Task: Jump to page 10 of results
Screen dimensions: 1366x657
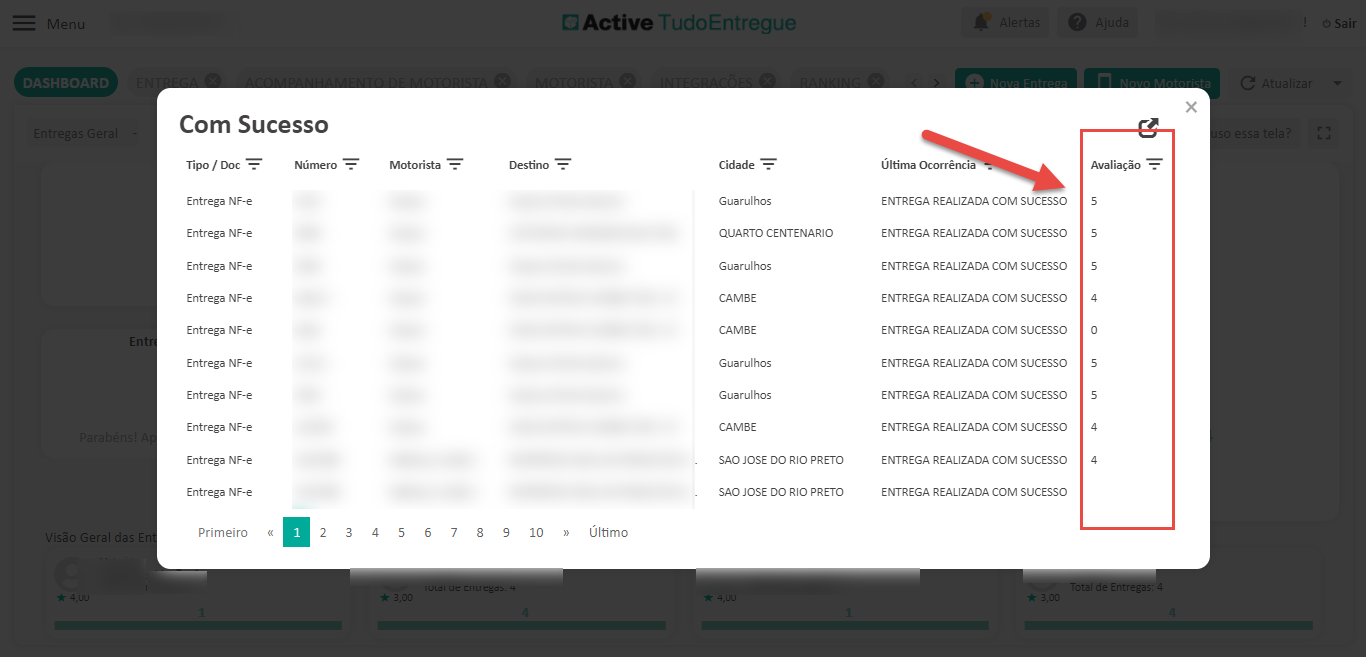Action: click(x=536, y=532)
